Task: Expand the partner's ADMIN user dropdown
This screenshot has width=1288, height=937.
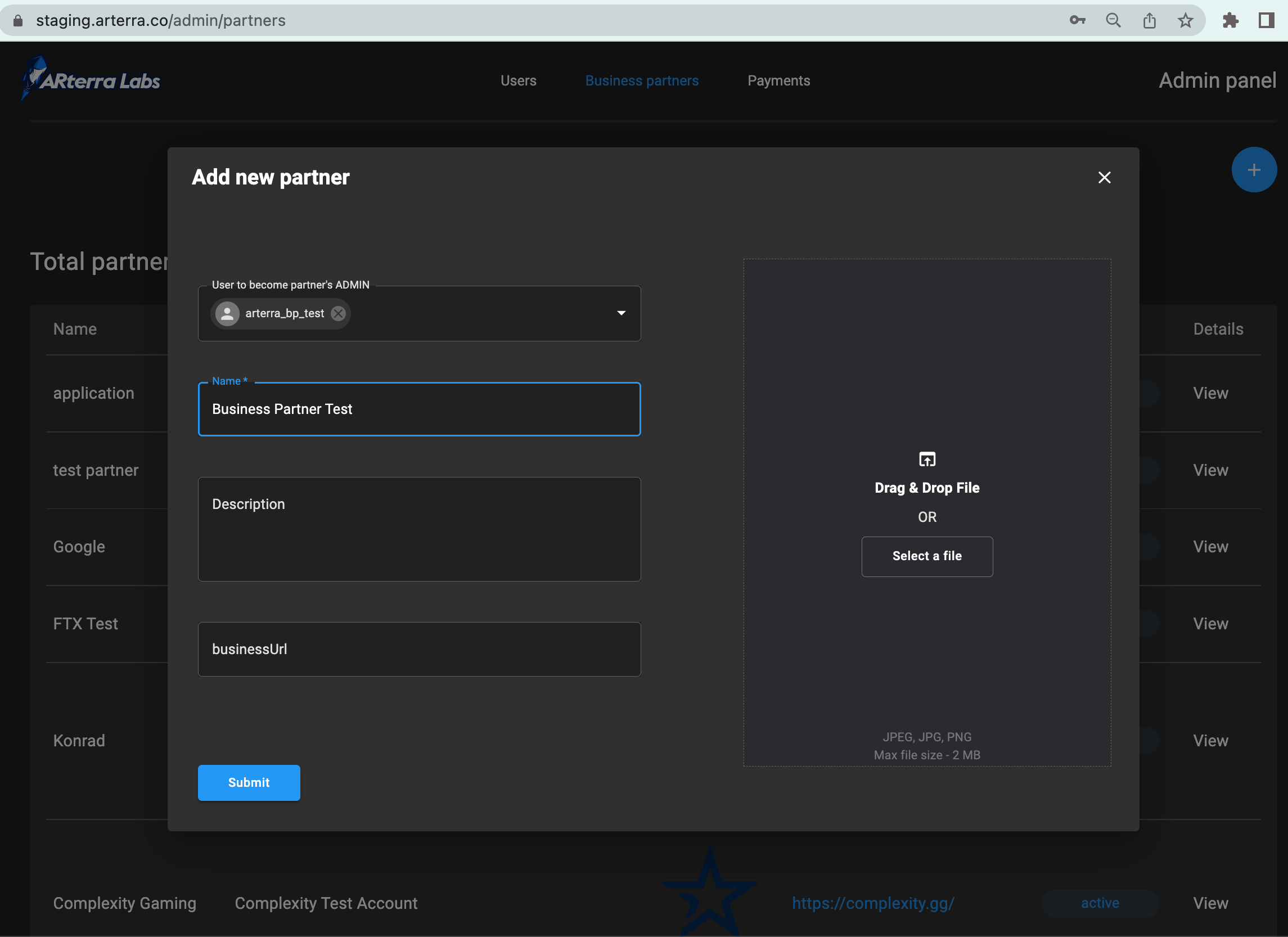Action: tap(622, 313)
